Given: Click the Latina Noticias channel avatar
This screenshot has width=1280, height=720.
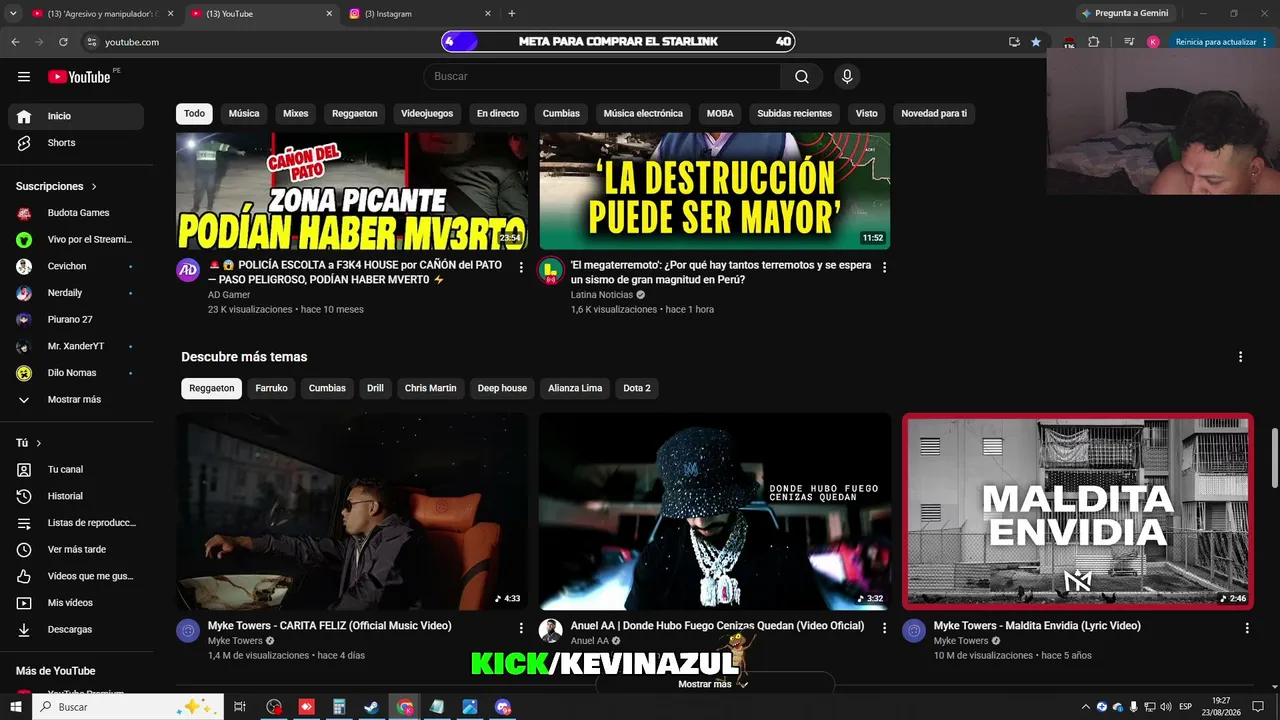Looking at the screenshot, I should [x=551, y=270].
